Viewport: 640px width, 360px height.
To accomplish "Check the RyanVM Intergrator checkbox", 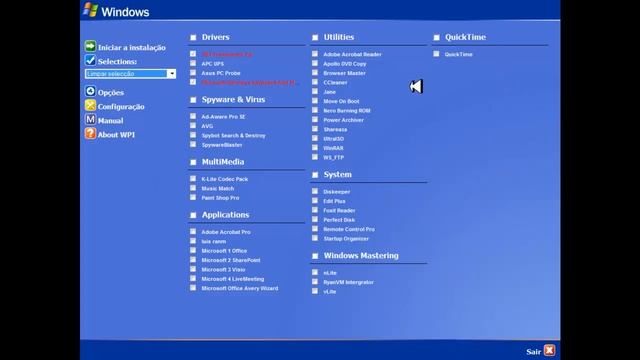I will pyautogui.click(x=315, y=282).
